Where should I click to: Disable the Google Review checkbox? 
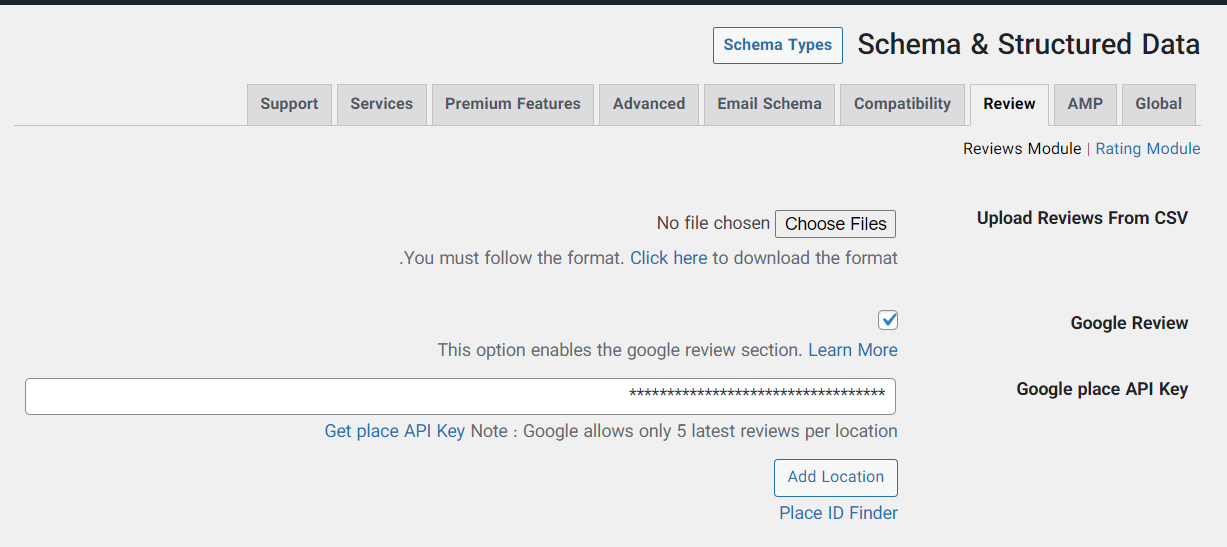(888, 321)
